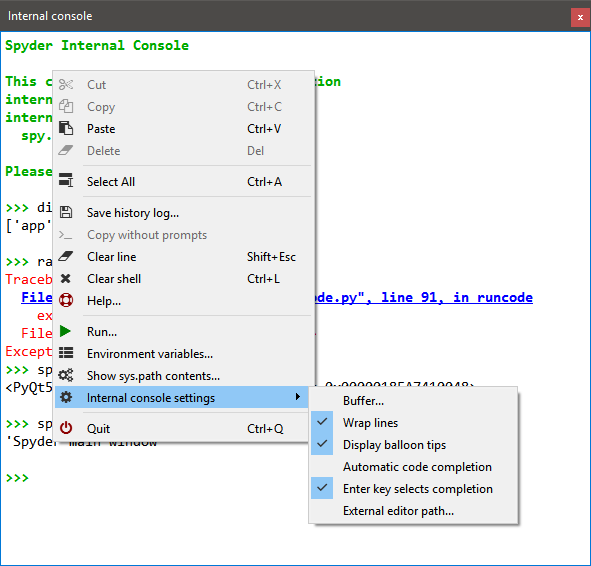Click the Delete eraser icon
The image size is (591, 566).
pos(66,150)
